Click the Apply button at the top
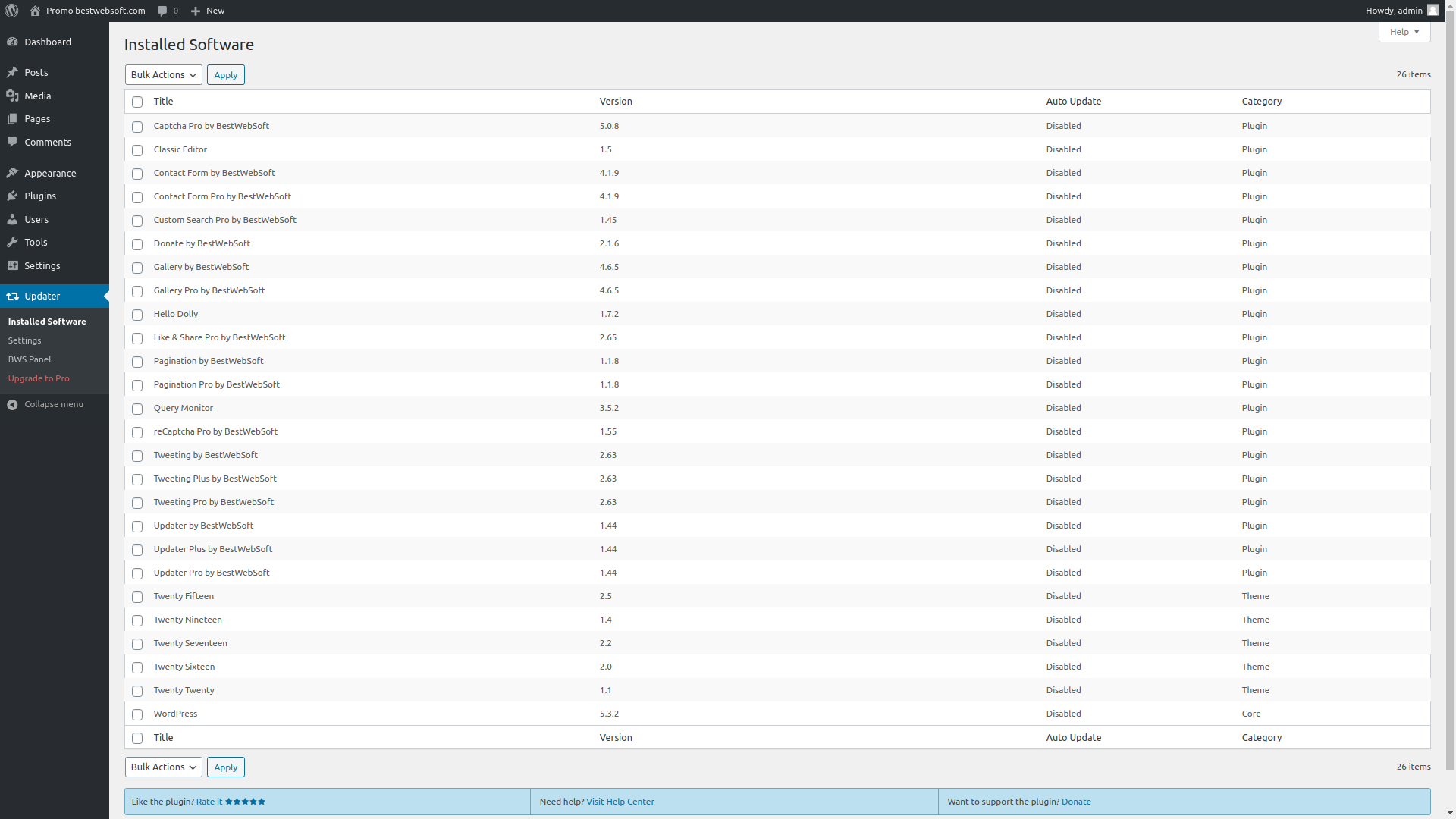 pyautogui.click(x=225, y=74)
